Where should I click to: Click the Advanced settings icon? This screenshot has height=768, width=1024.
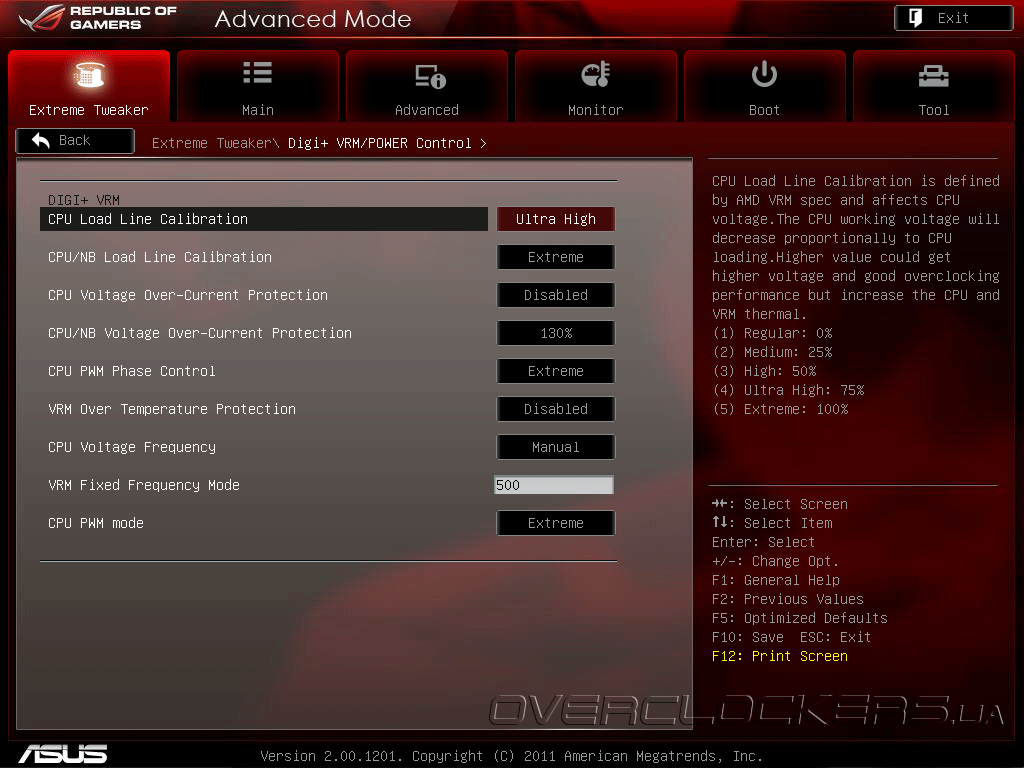(430, 76)
